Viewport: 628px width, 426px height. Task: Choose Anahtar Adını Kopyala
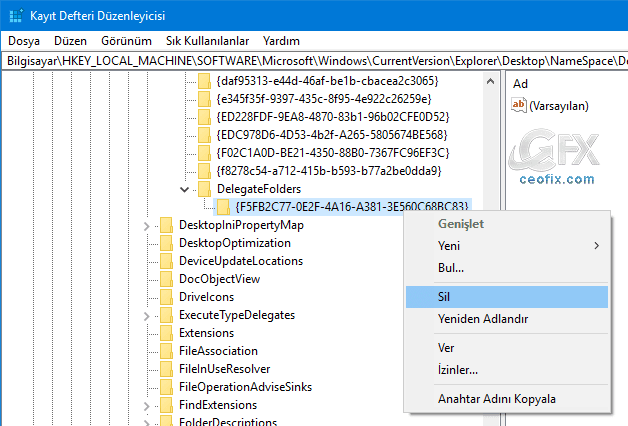[x=507, y=399]
